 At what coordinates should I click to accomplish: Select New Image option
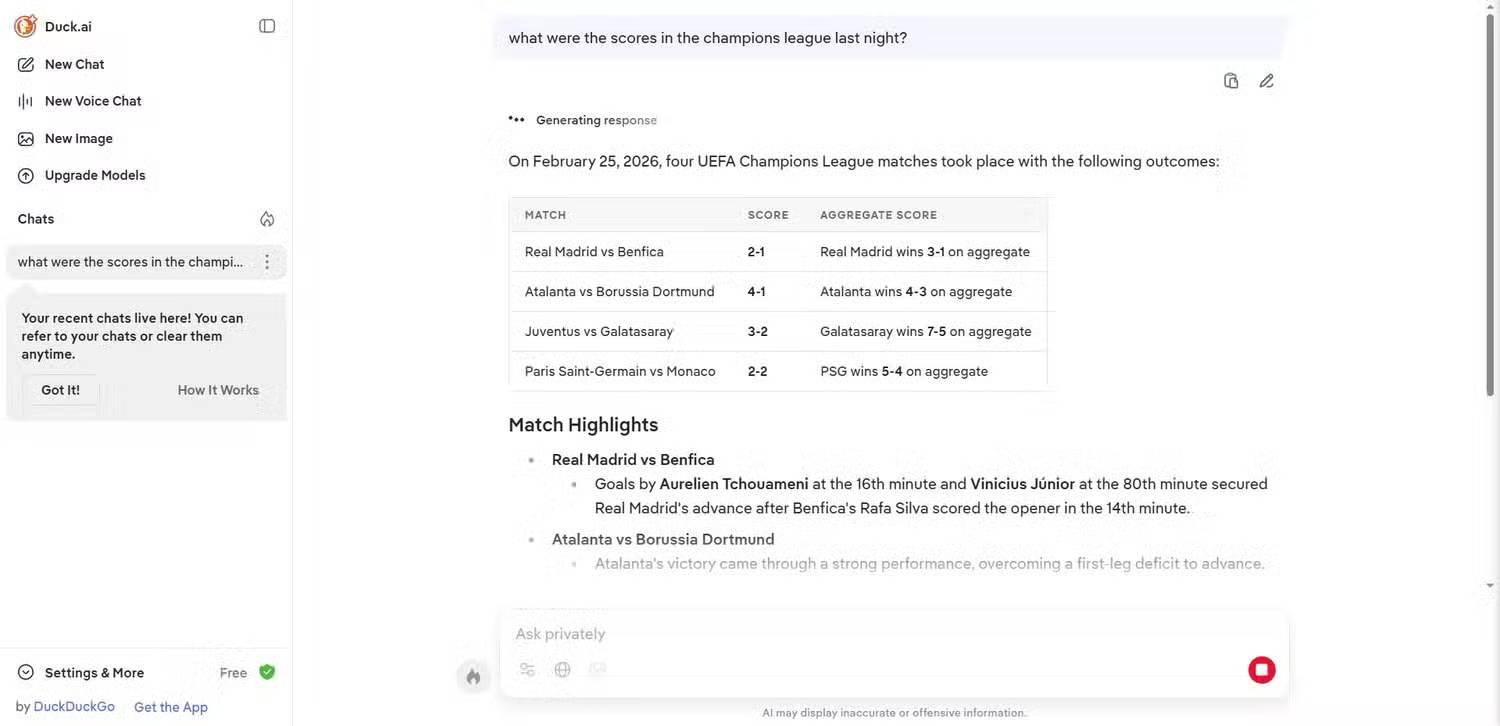(x=78, y=138)
